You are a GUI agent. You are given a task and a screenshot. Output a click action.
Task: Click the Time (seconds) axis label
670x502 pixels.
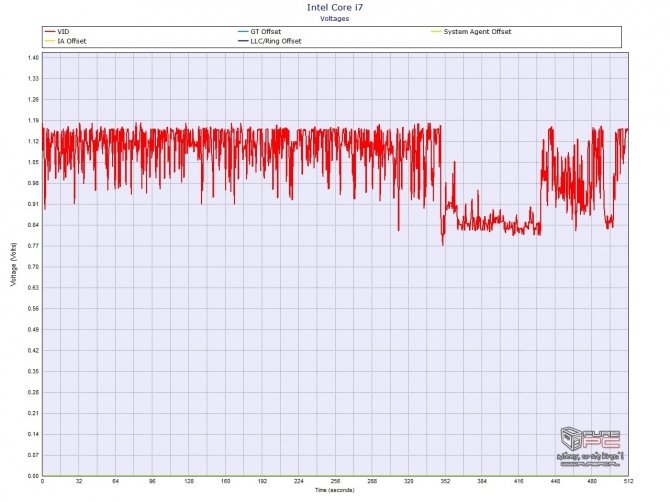(x=335, y=490)
